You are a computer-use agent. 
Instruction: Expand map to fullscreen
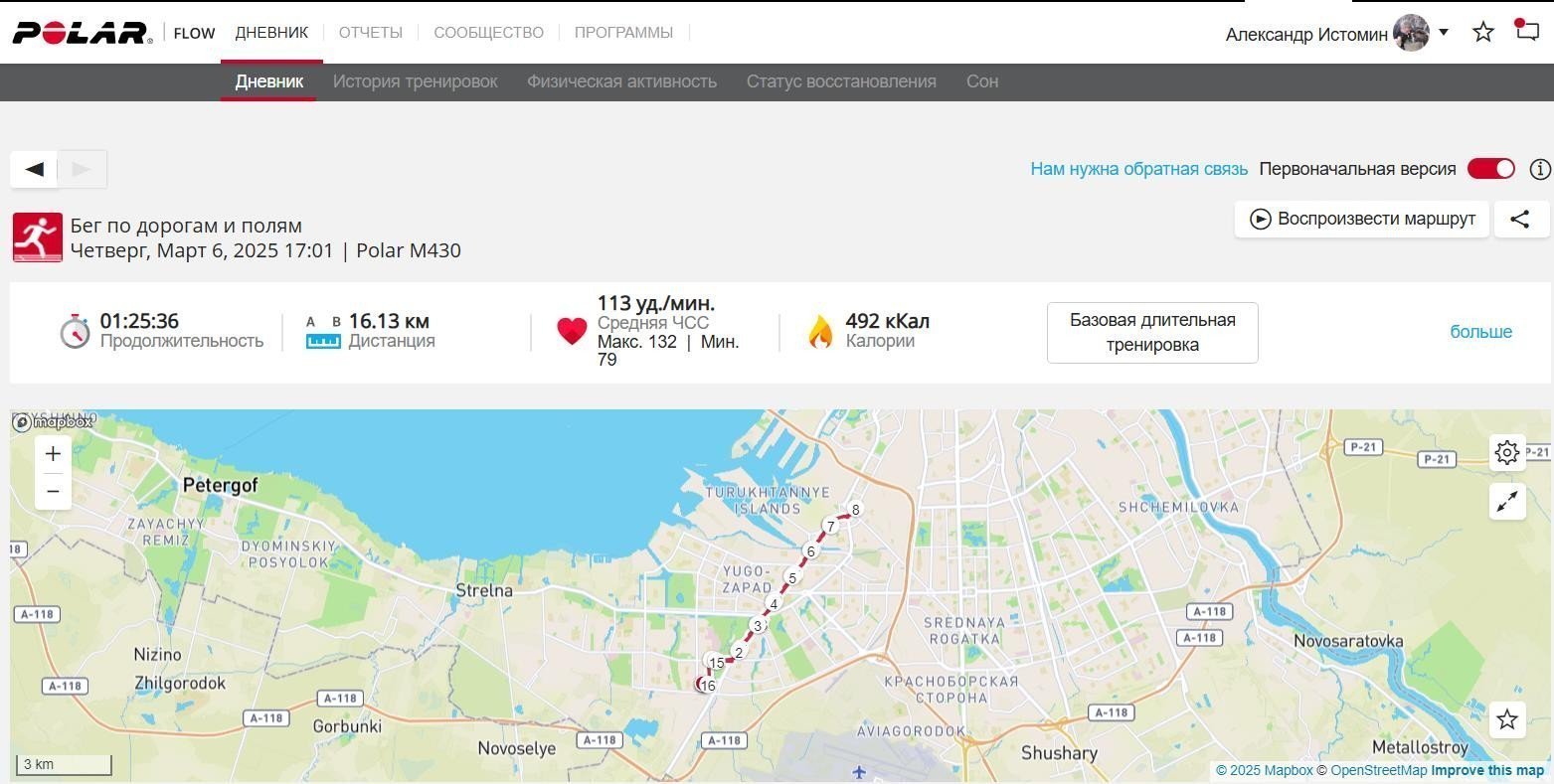pos(1507,502)
